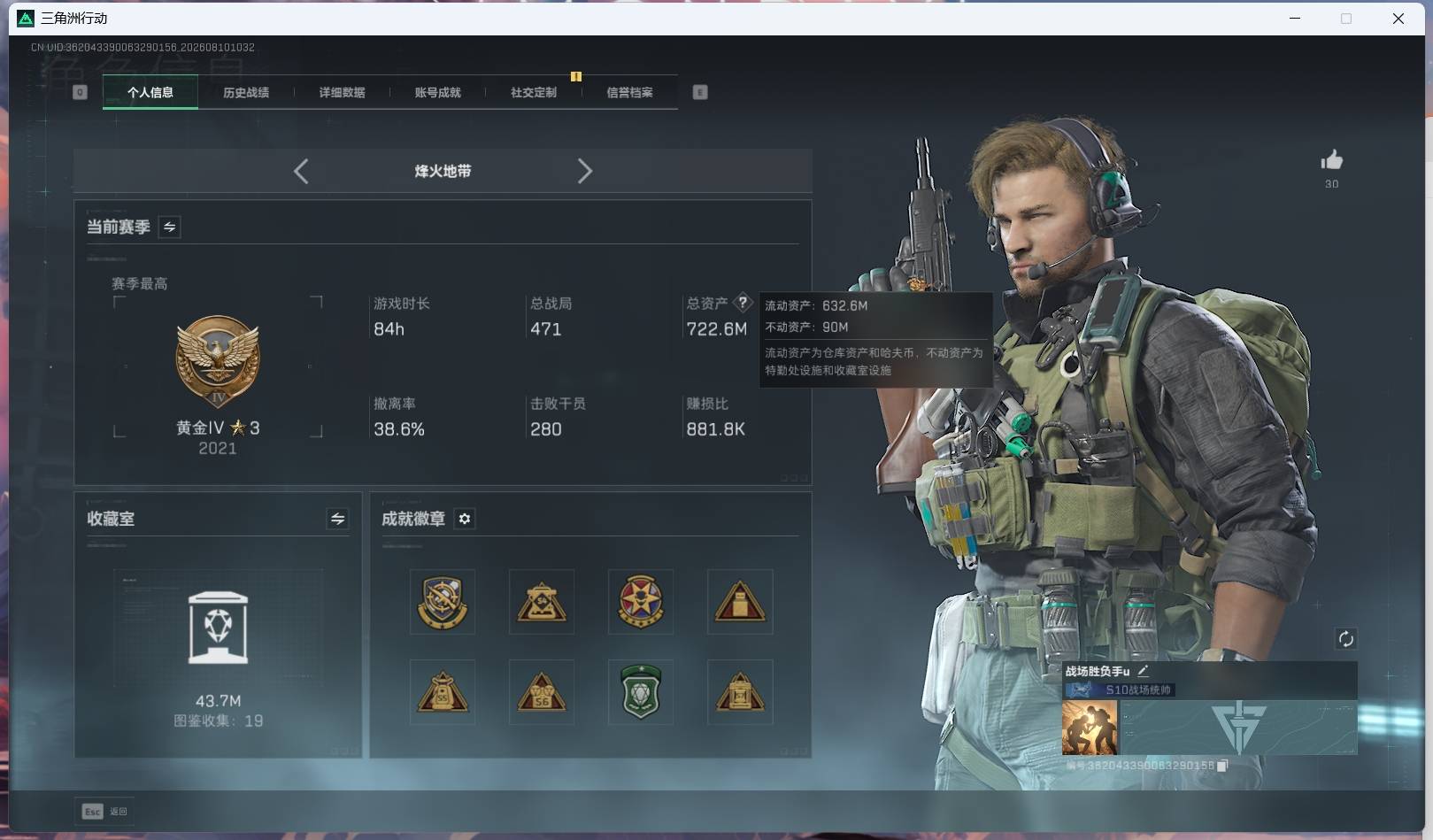Click the gold eagle rank emblem
The image size is (1433, 840).
click(218, 361)
